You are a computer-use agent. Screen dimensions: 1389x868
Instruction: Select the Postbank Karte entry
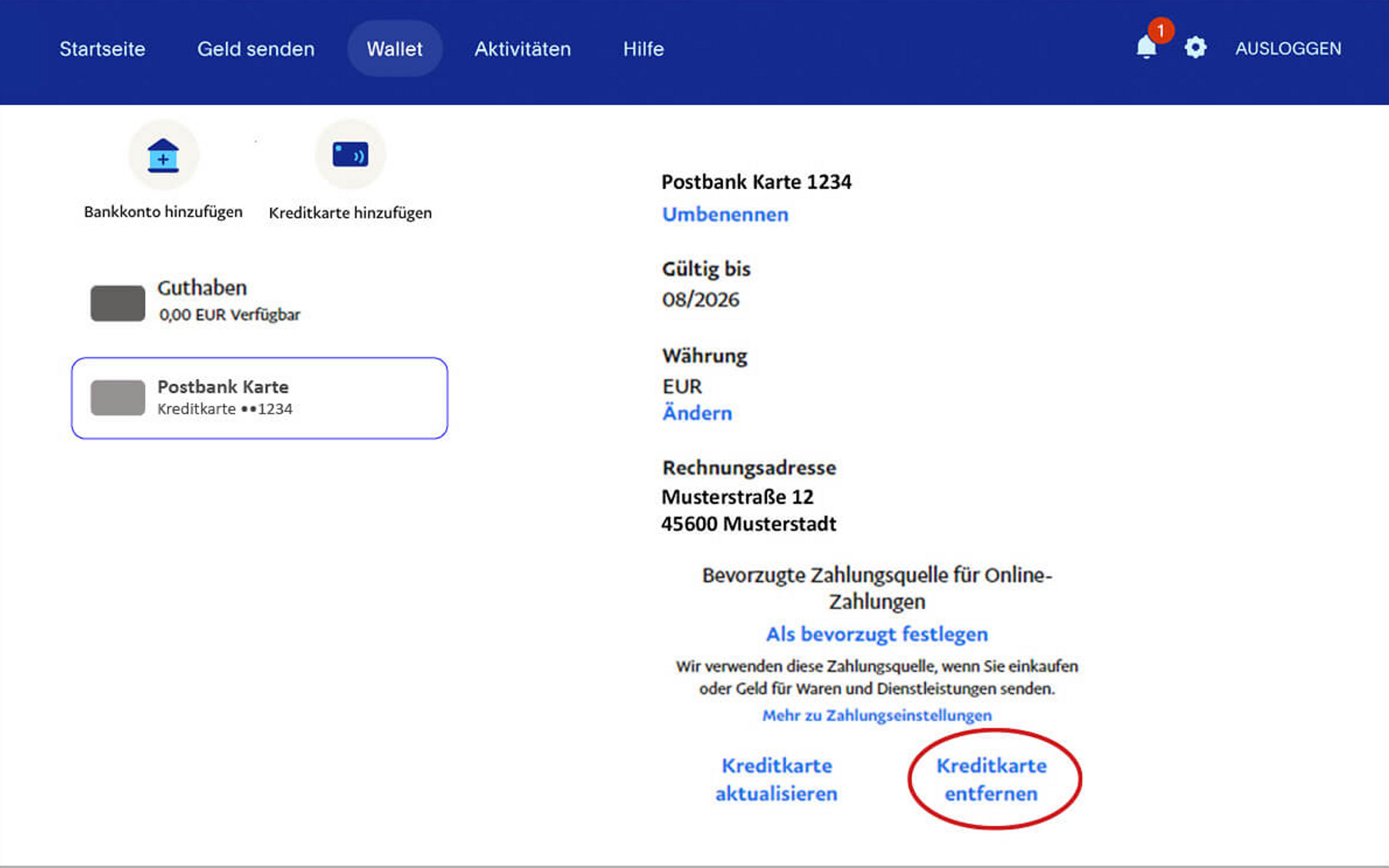(x=259, y=398)
